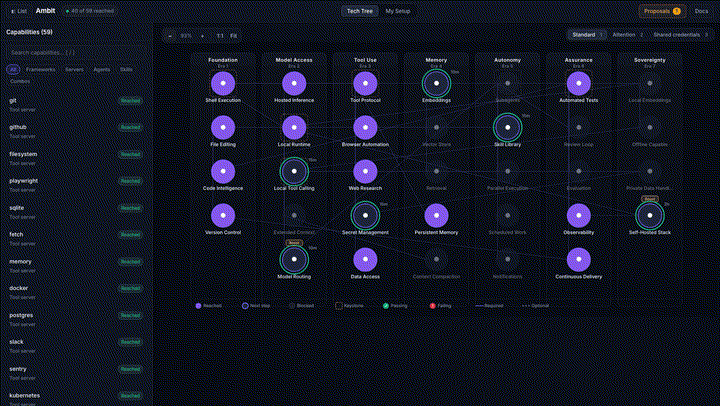Select the Browser Automation node
This screenshot has height=406, width=720.
click(x=365, y=127)
